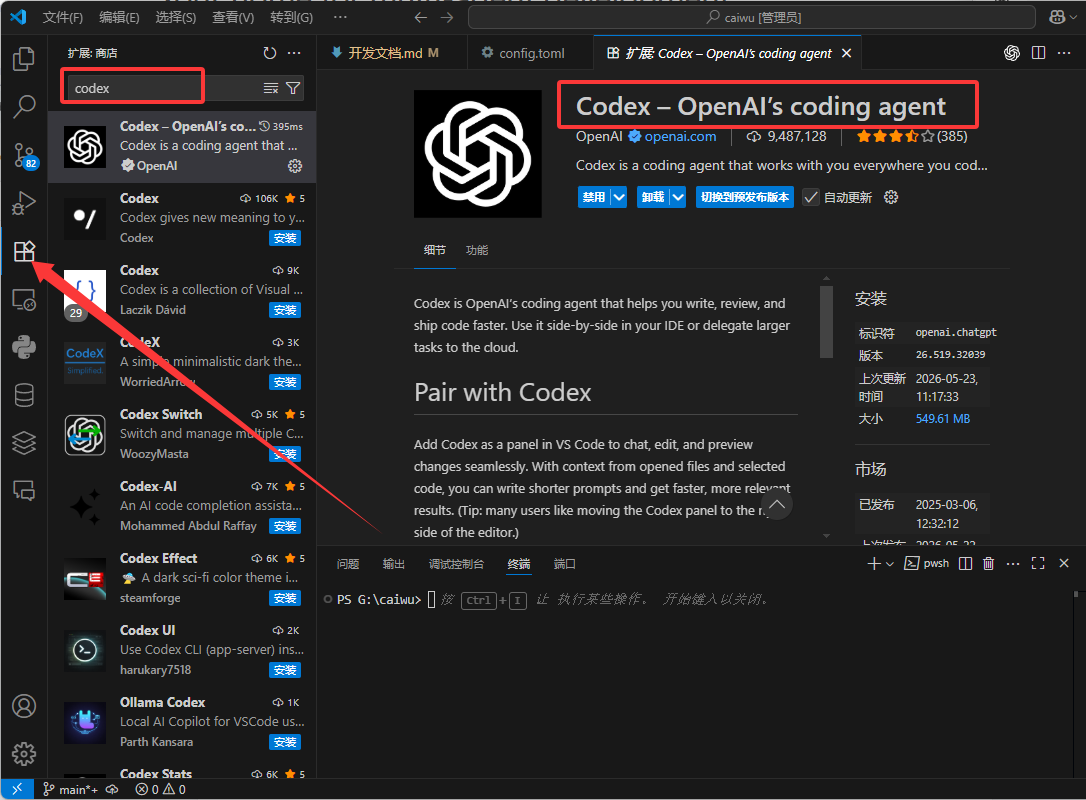
Task: Open the 选择(S) menu
Action: coord(175,17)
